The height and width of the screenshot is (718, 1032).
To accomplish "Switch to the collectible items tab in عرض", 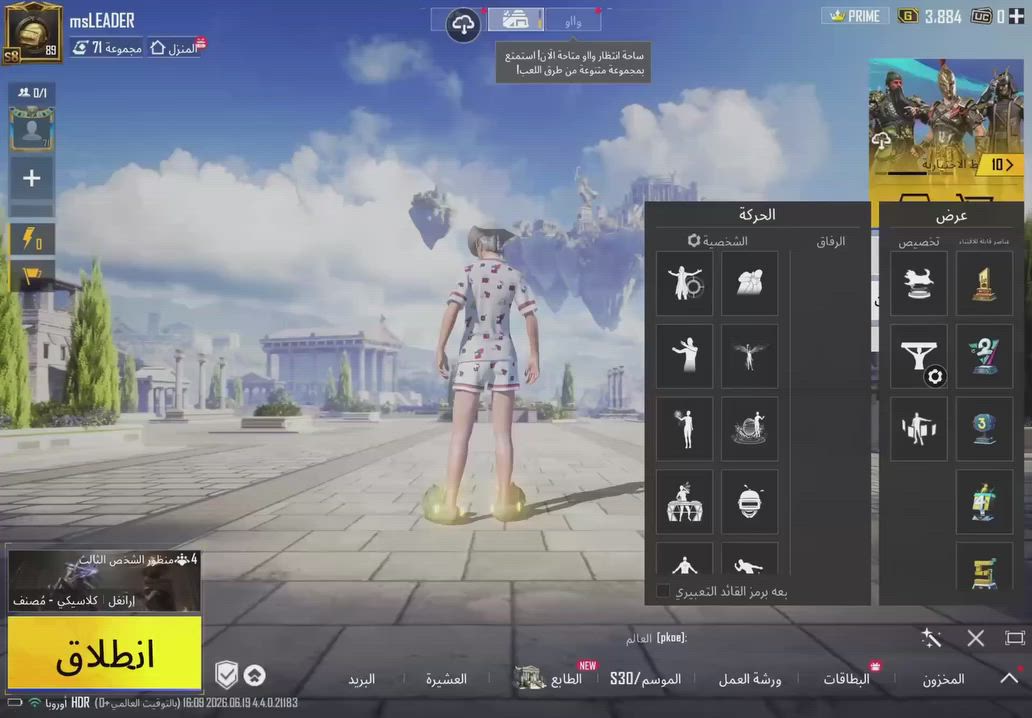I will (984, 242).
